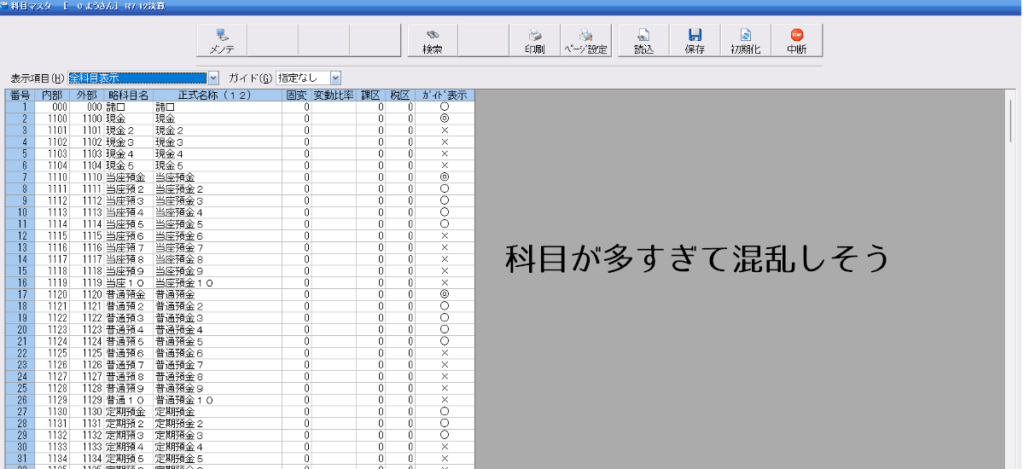
Task: Expand the 表示項目 dropdown list
Action: click(213, 78)
